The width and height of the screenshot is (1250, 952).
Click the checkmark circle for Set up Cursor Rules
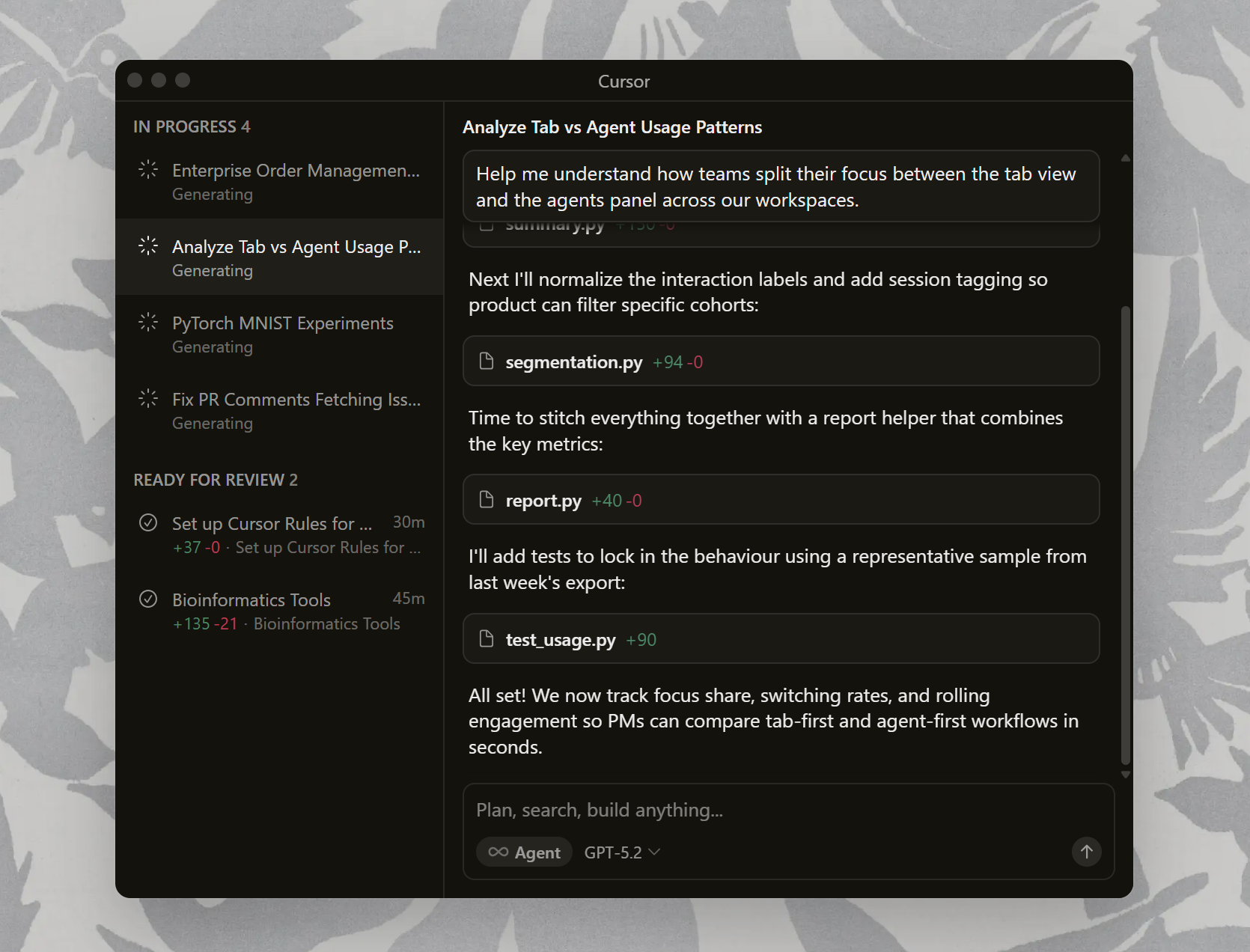tap(148, 522)
